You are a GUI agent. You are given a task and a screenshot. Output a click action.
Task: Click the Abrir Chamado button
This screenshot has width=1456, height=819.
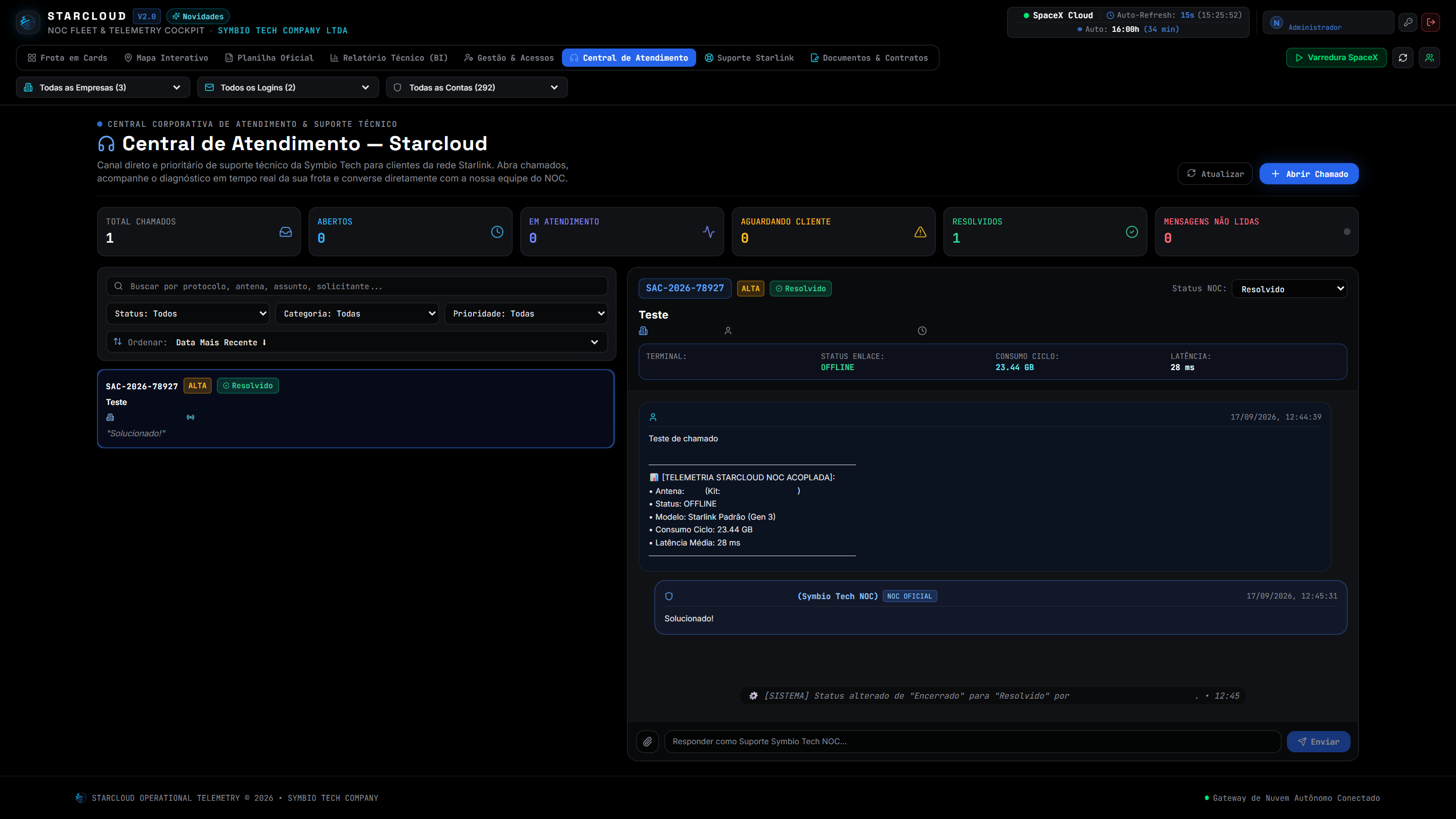tap(1309, 174)
